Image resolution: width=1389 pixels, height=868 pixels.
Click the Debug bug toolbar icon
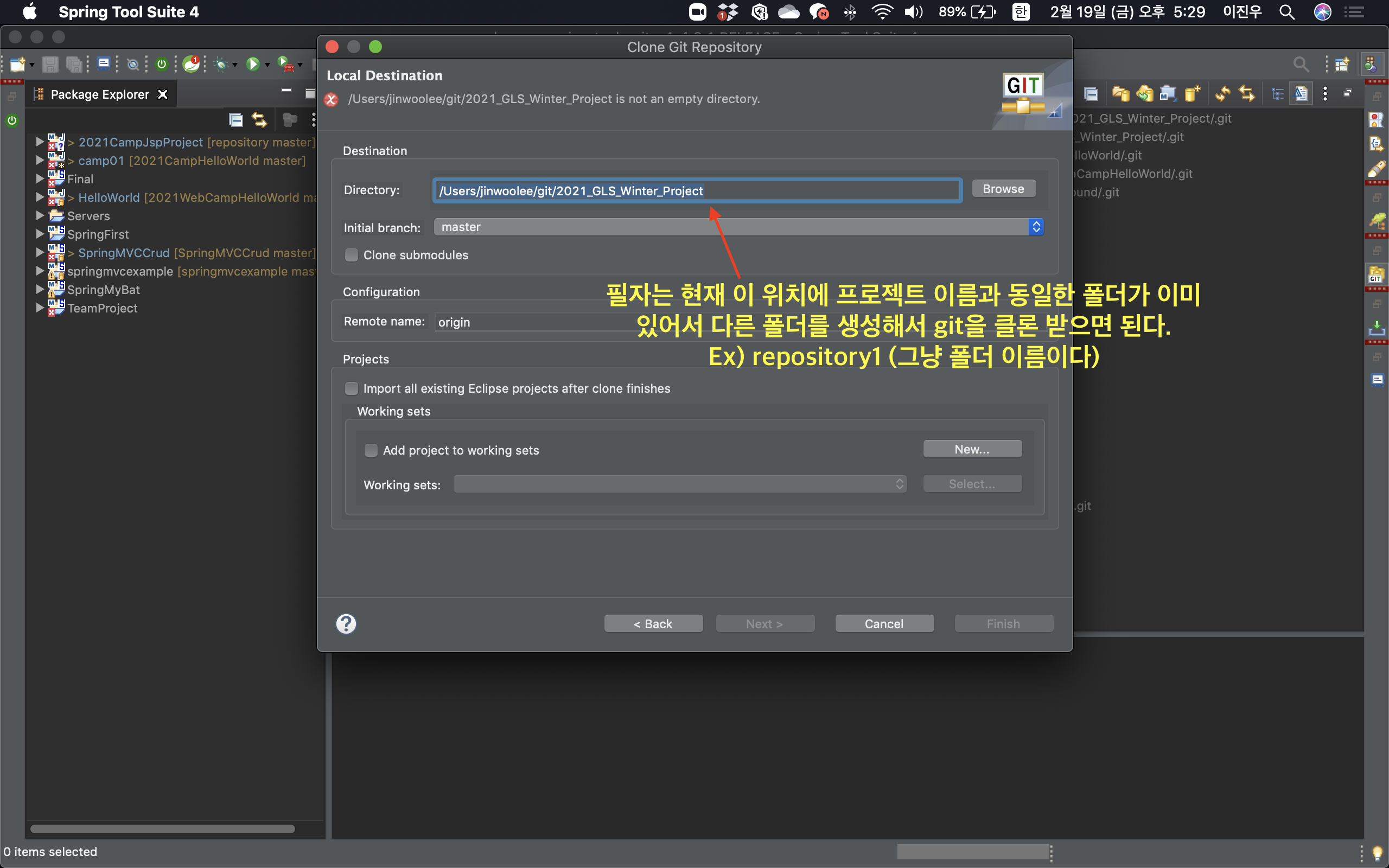[x=221, y=65]
